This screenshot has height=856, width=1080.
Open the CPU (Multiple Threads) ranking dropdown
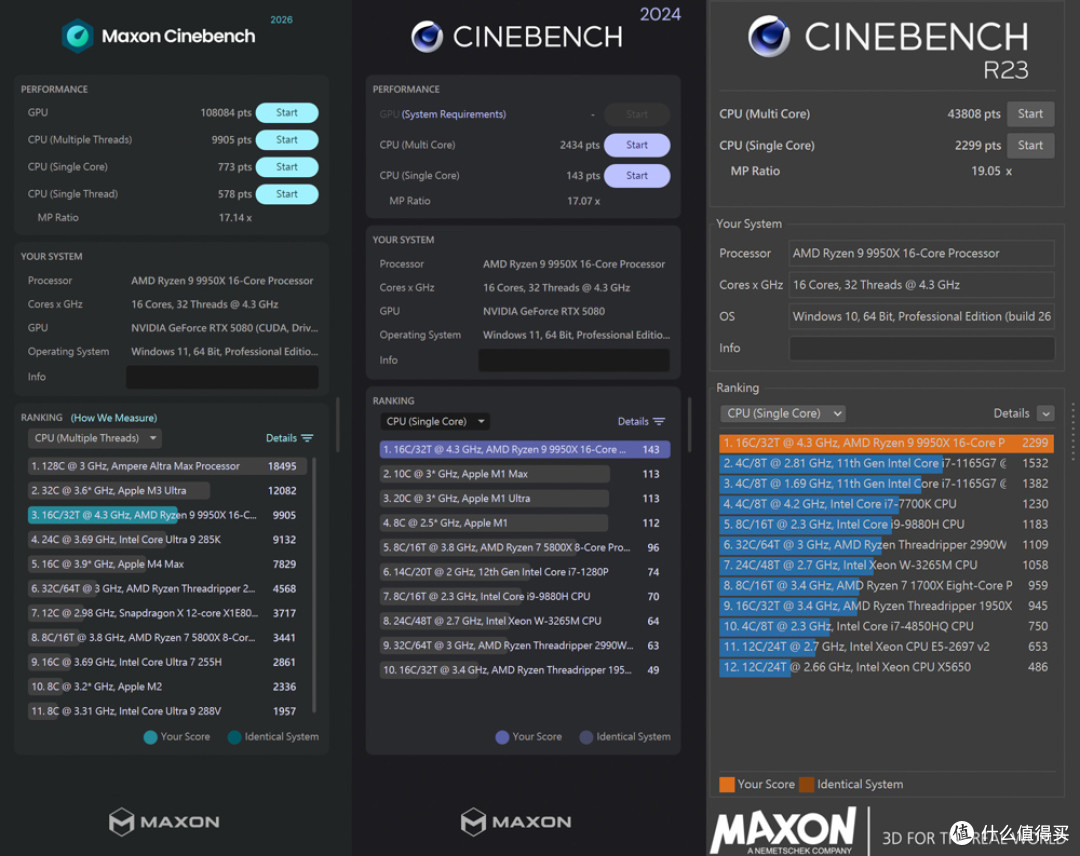pyautogui.click(x=95, y=438)
